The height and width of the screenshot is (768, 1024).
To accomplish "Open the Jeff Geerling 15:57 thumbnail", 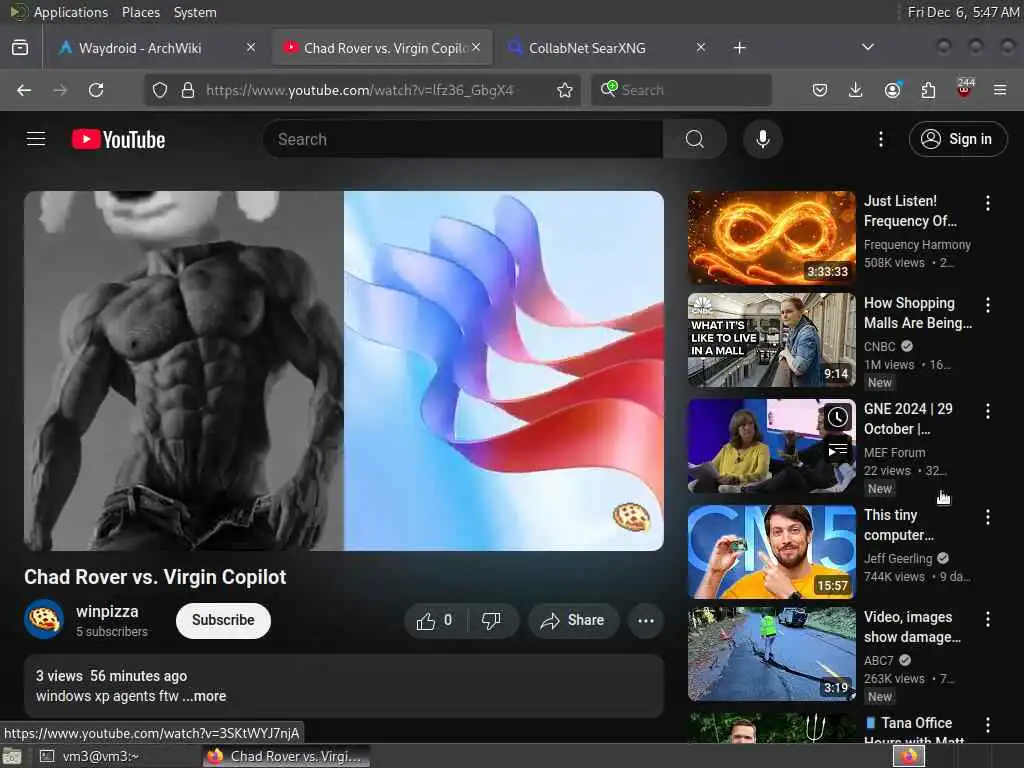I will (x=771, y=552).
